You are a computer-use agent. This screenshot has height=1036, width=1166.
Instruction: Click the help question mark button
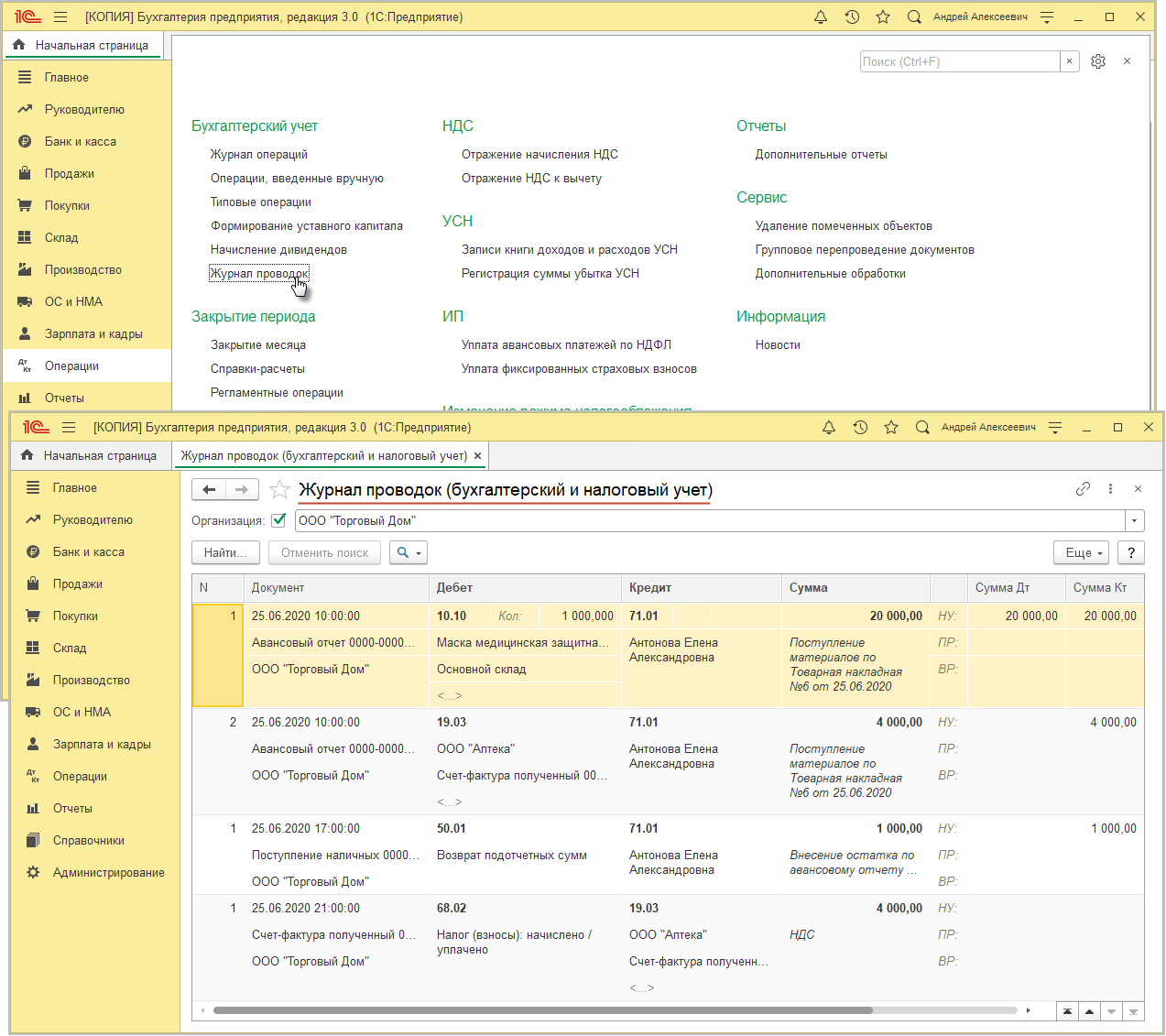[1131, 552]
